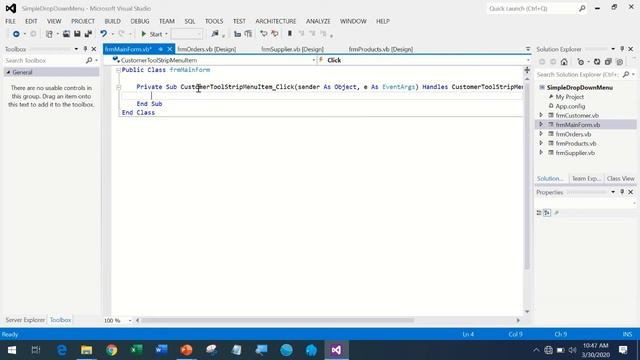Switch to Class View tab
This screenshot has width=640, height=360.
click(620, 179)
